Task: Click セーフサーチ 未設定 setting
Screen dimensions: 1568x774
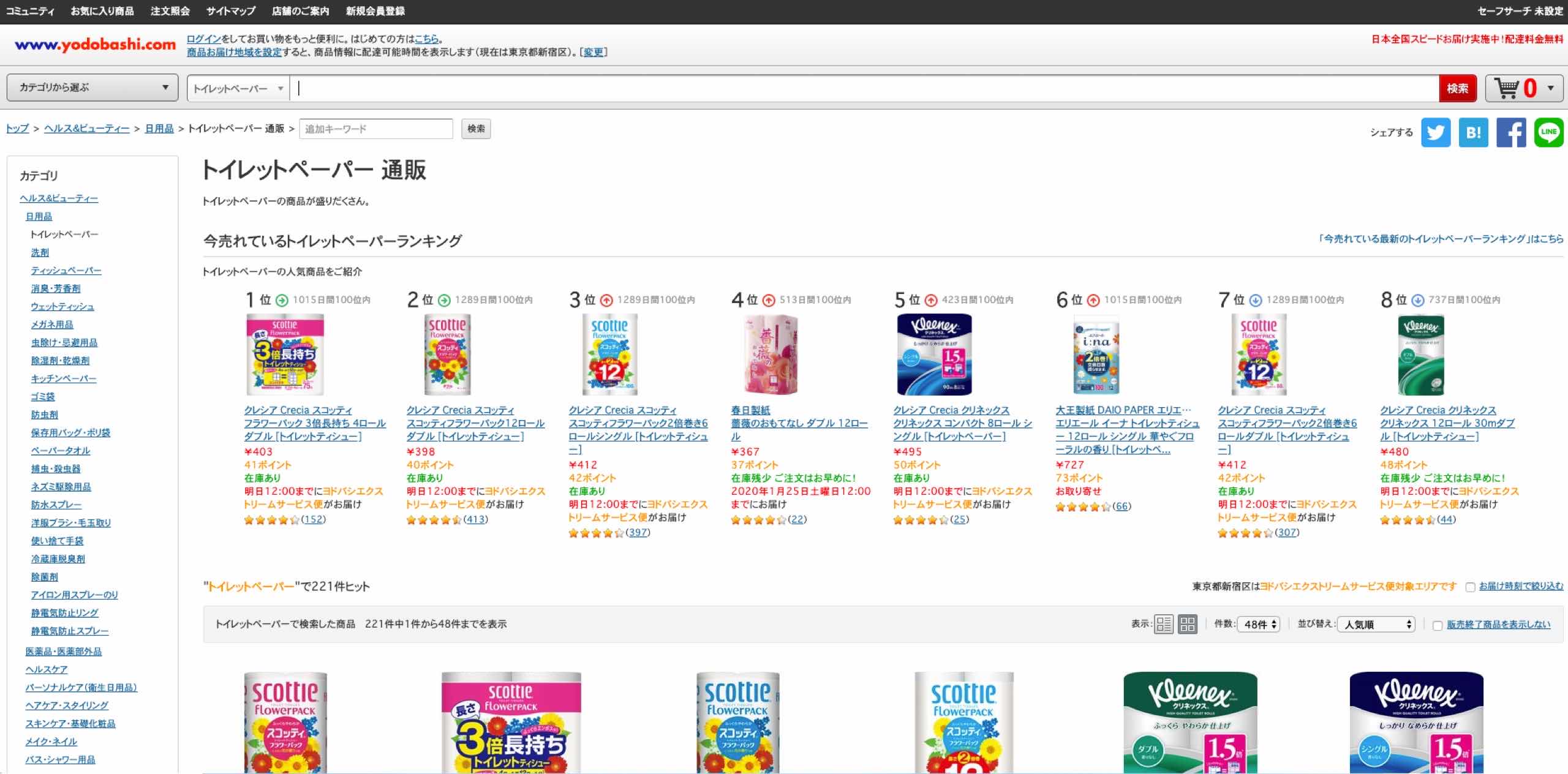Action: 1520,11
